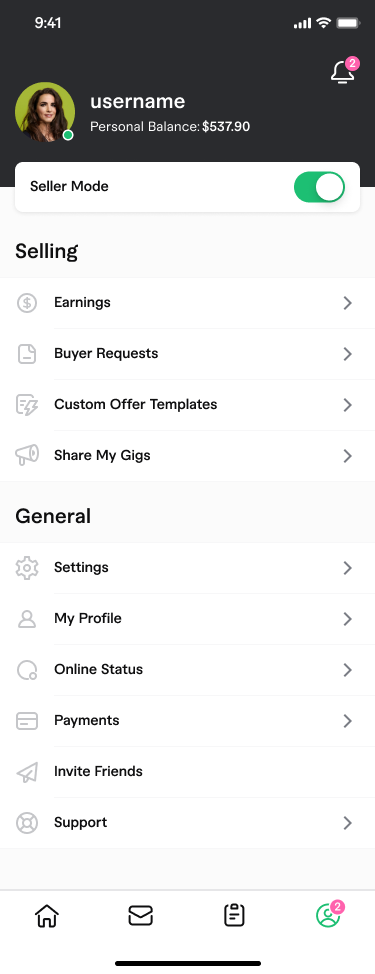
Task: Tap the Custom Offer Templates lightning icon
Action: (27, 404)
